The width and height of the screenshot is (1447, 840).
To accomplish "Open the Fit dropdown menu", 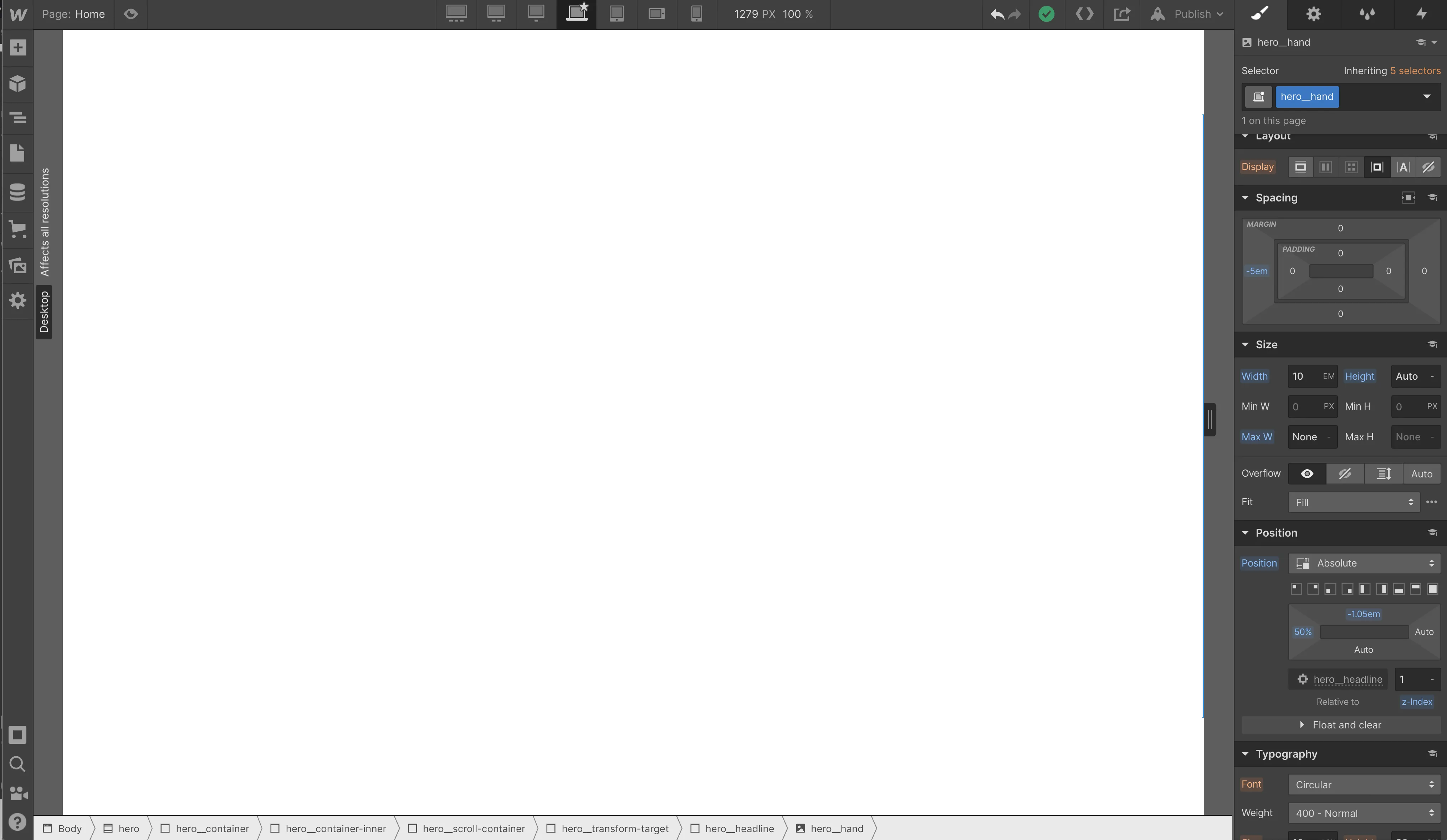I will pyautogui.click(x=1354, y=502).
